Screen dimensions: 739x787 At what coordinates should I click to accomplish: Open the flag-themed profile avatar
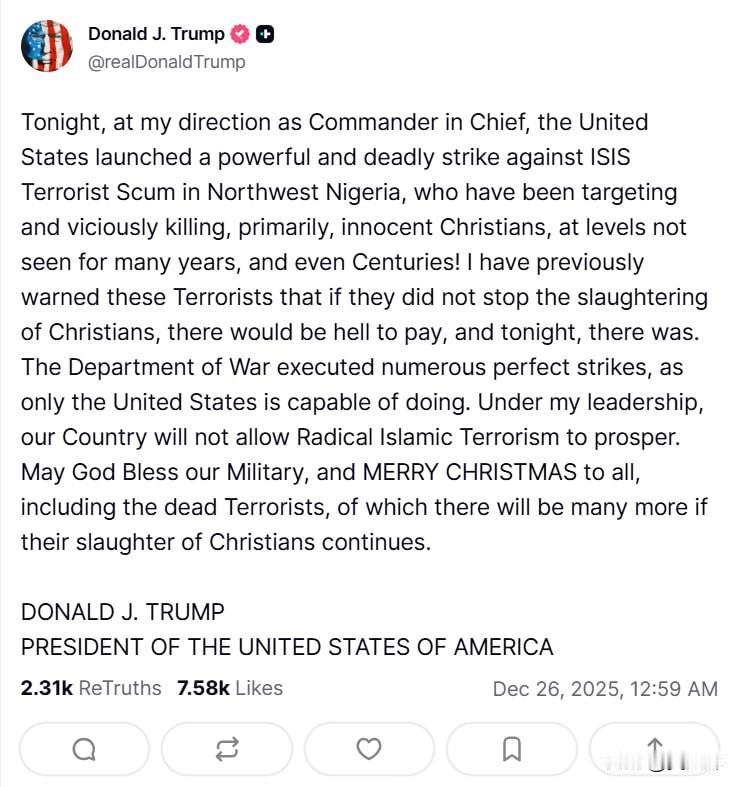pos(47,46)
